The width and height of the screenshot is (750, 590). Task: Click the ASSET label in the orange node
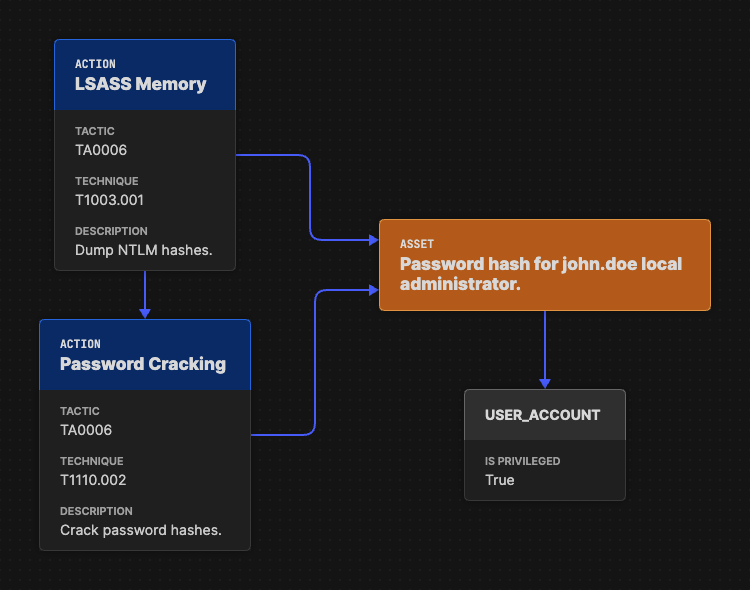pyautogui.click(x=416, y=244)
